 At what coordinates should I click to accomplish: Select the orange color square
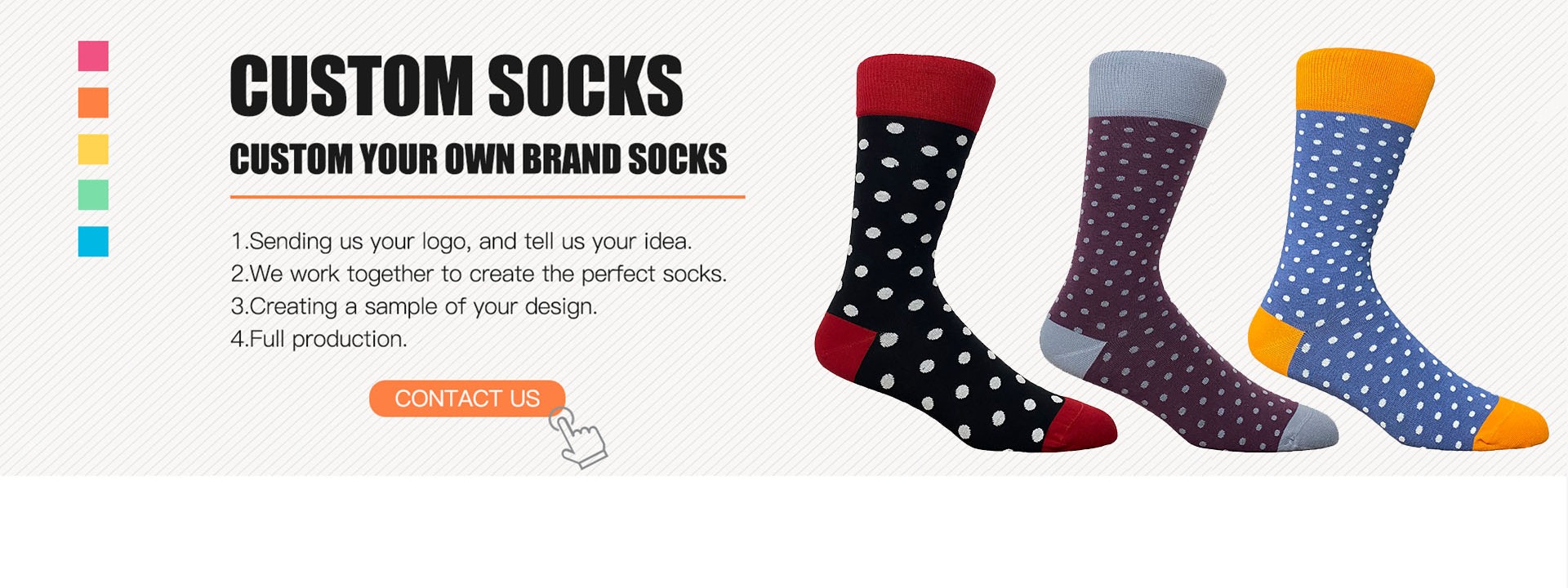pos(93,103)
